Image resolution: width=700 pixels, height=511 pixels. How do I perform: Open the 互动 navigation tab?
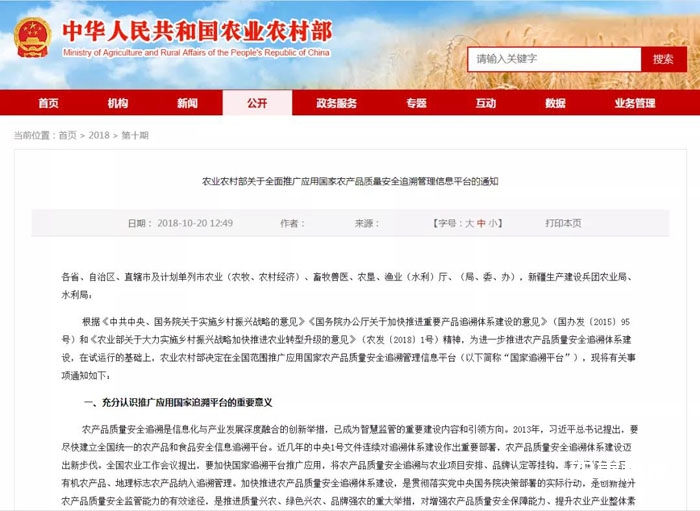[485, 103]
